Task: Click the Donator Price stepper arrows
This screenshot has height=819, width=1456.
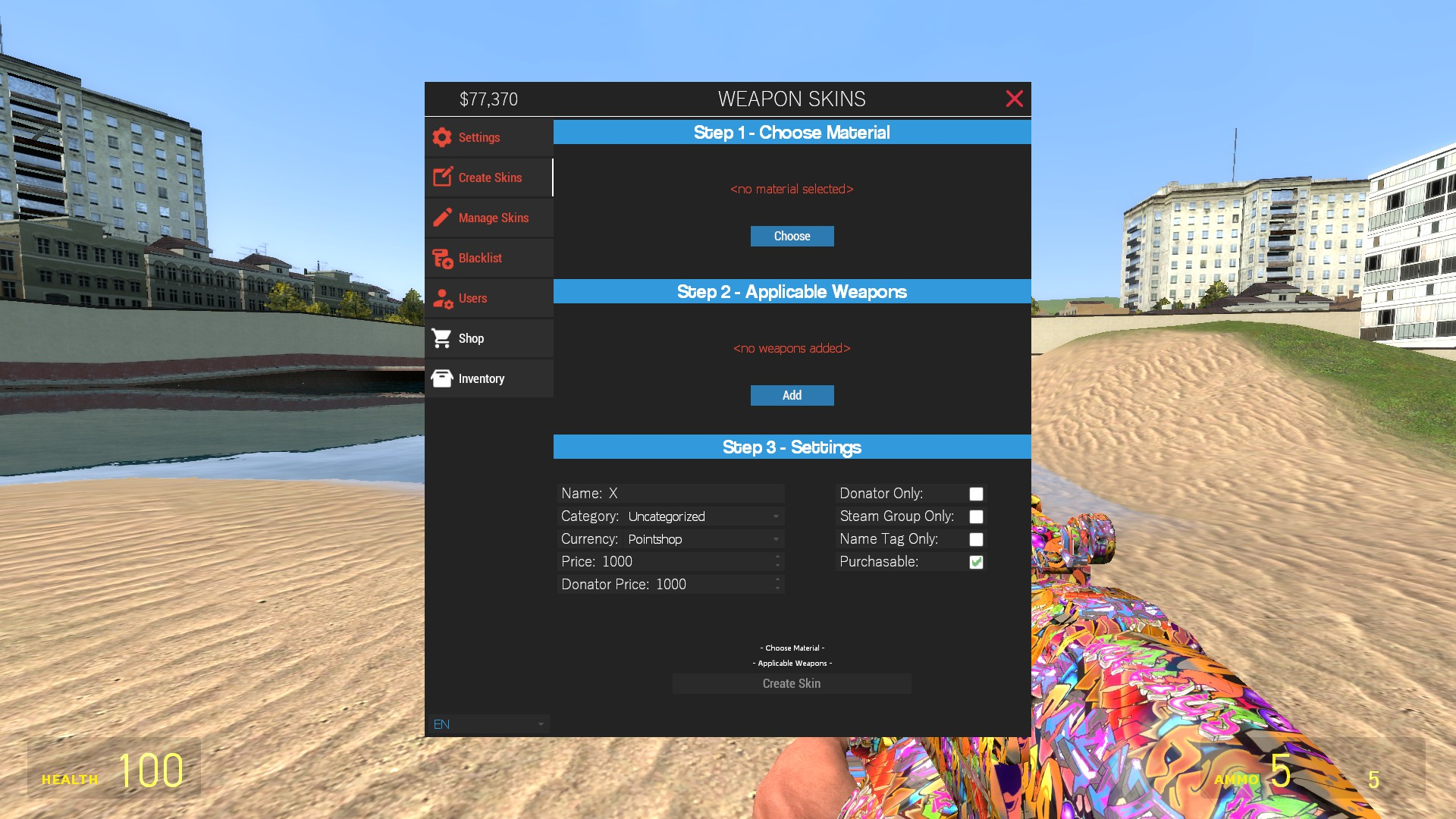Action: pyautogui.click(x=777, y=585)
